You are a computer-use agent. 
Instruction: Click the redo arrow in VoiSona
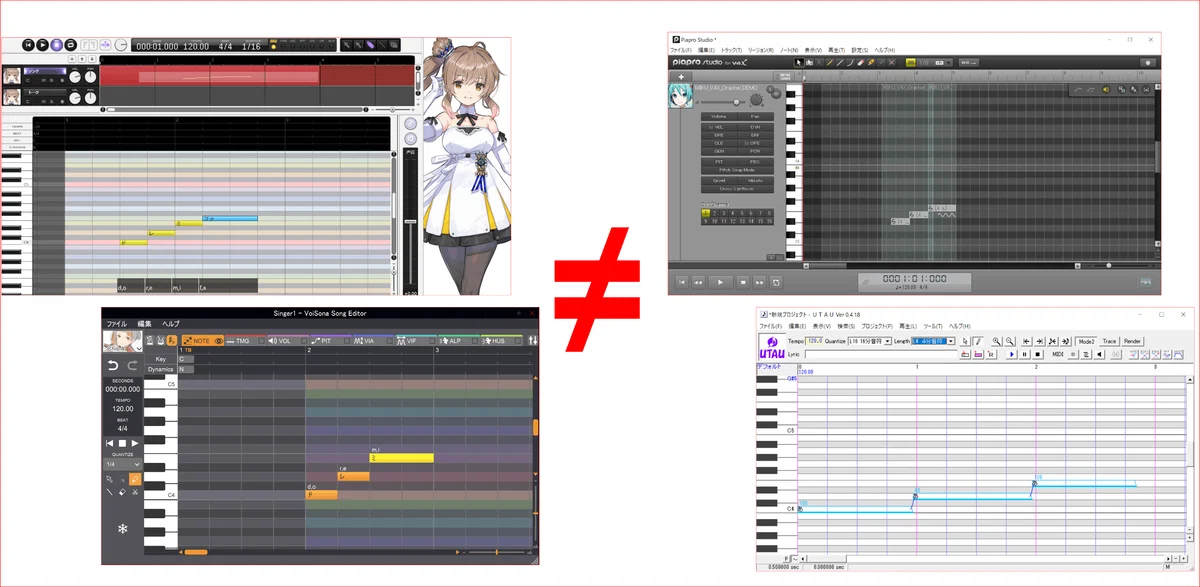tap(133, 366)
